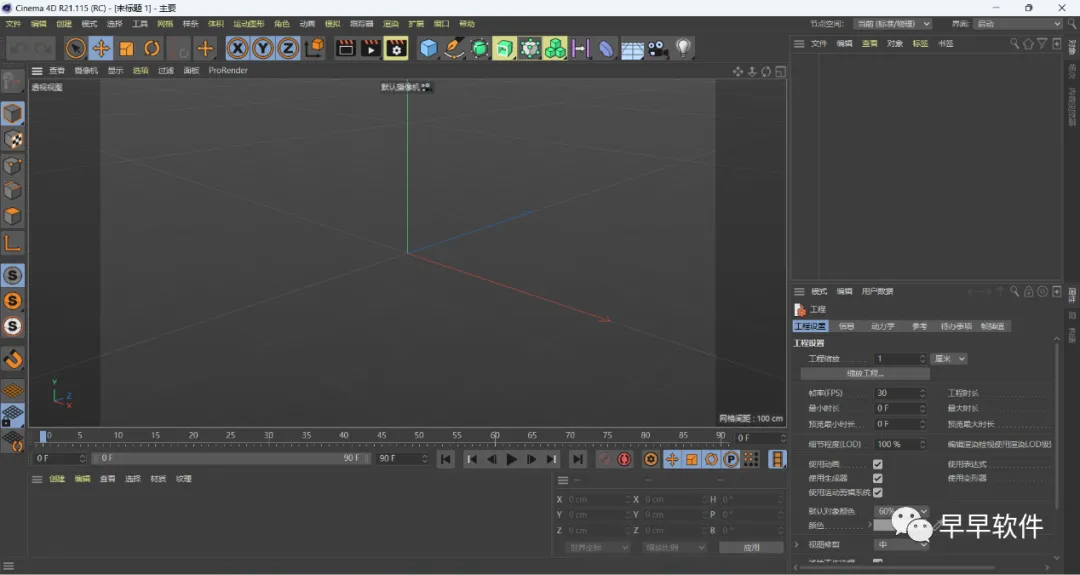Select Texture mode checkered cube icon
This screenshot has width=1080, height=575.
click(x=12, y=140)
